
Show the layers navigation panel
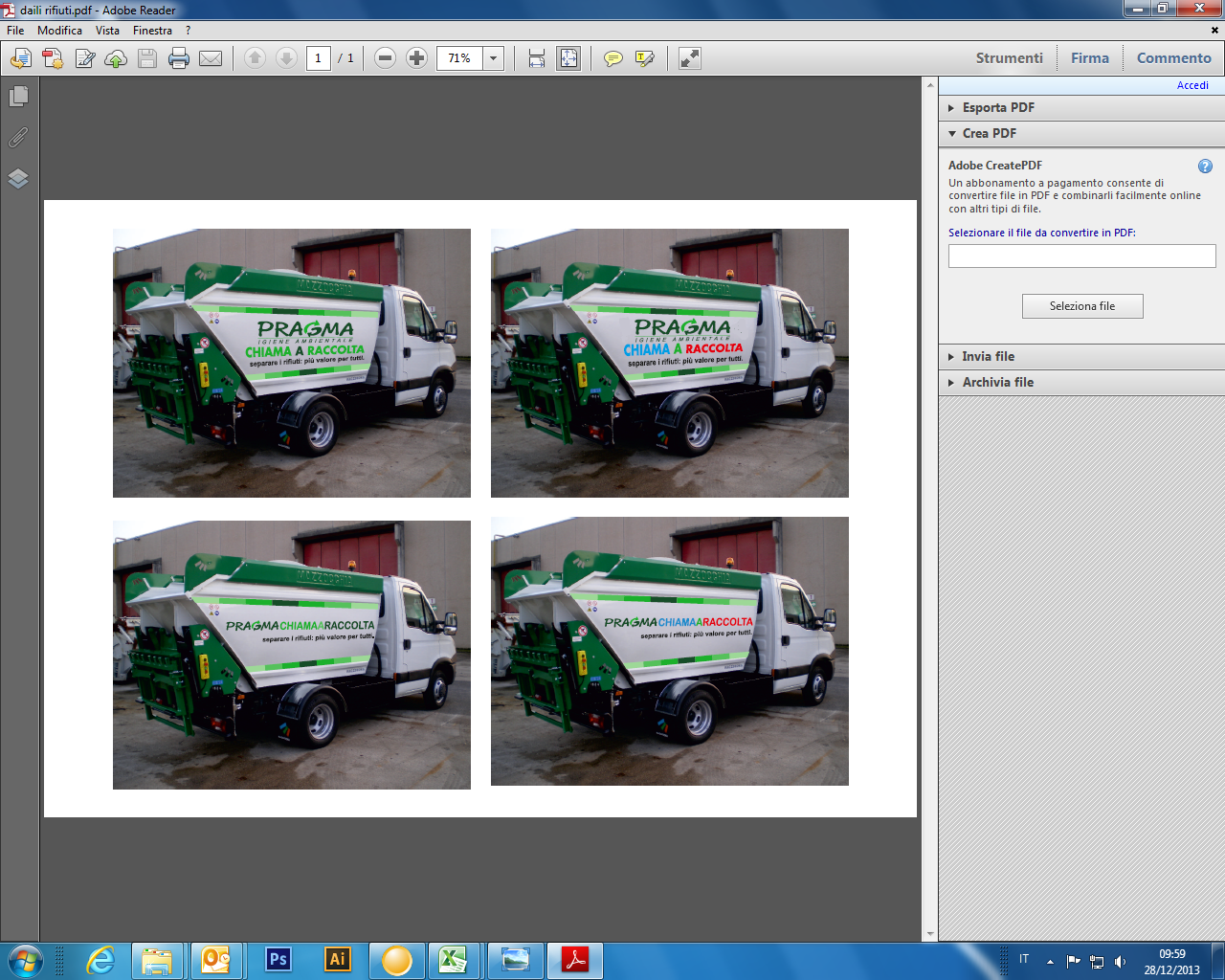(18, 179)
